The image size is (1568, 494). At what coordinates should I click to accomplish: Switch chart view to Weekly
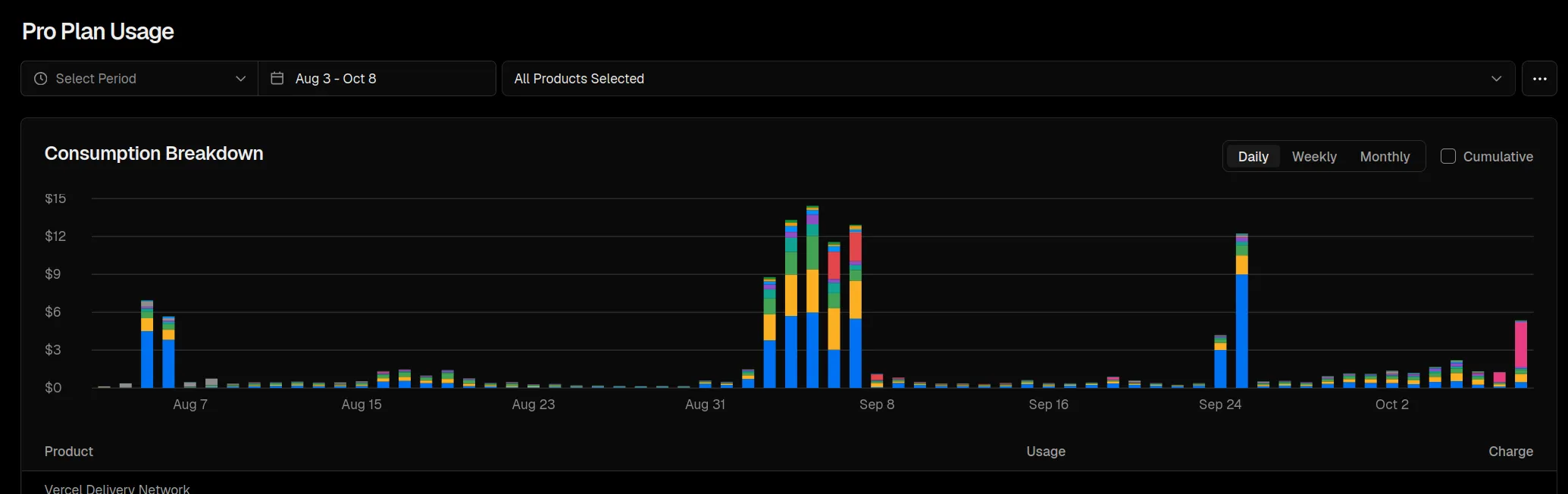pyautogui.click(x=1314, y=157)
